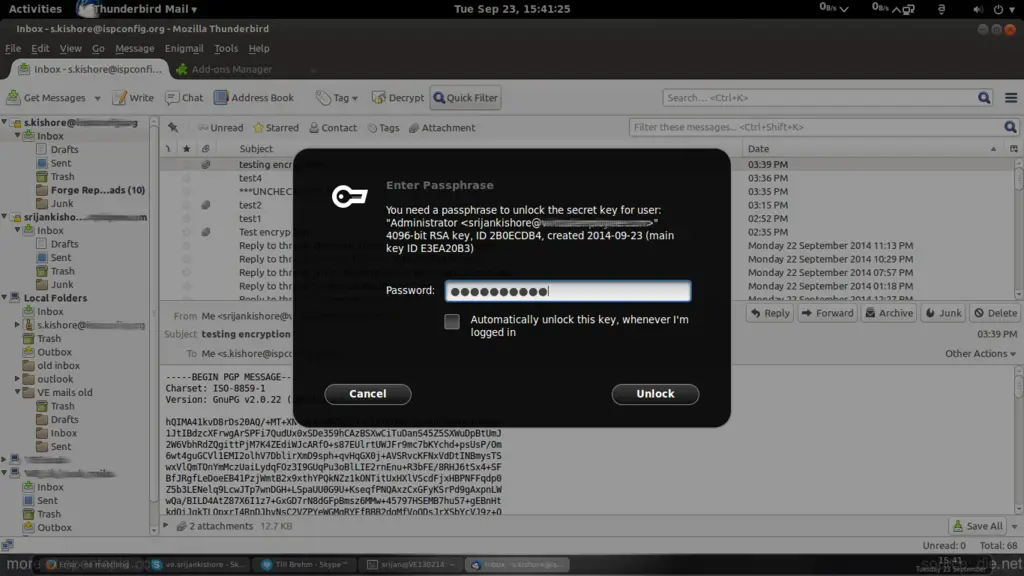Delete the current message
1024x576 pixels.
point(995,313)
